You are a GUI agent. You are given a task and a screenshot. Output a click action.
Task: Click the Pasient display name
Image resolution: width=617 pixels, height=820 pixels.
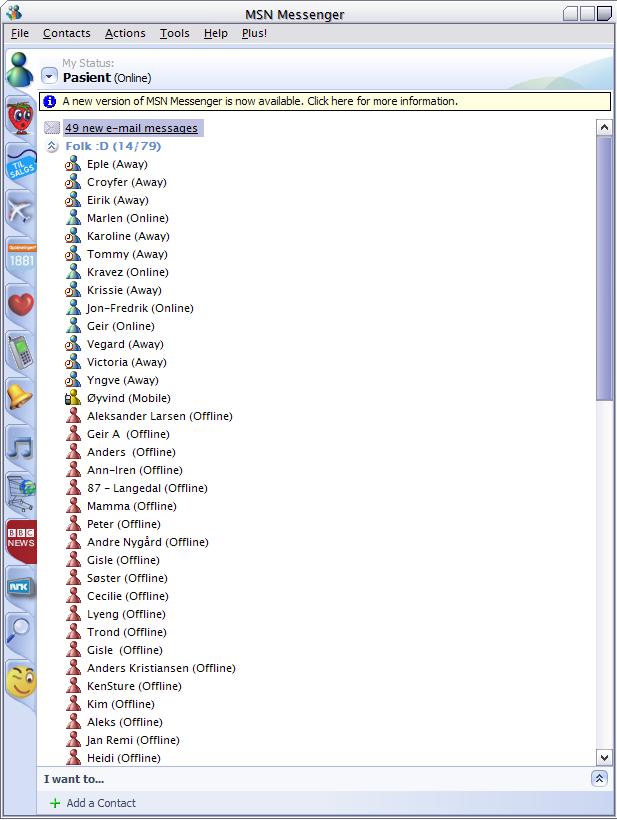click(x=87, y=77)
